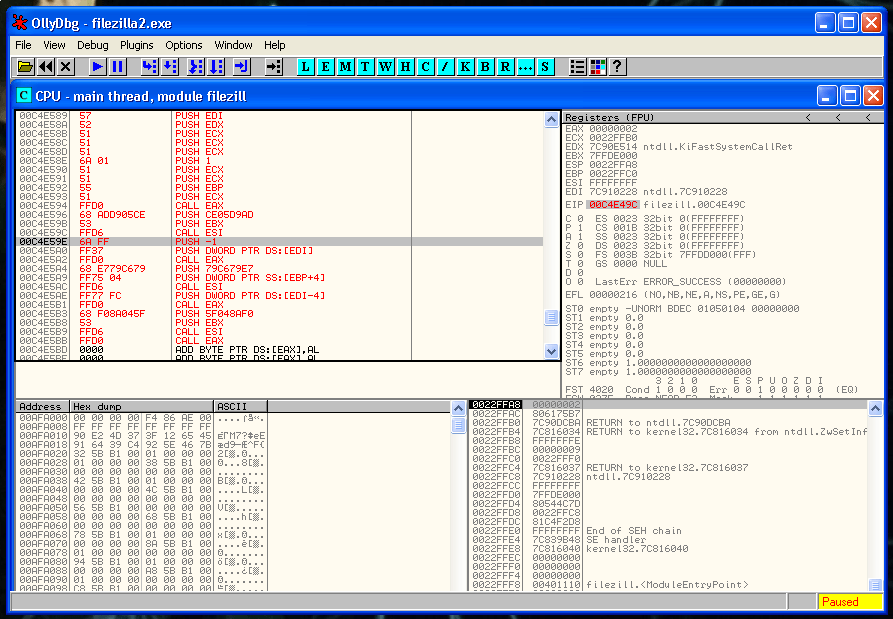Select stack row filezill.<ModuleEntryPoint>
The image size is (893, 619).
click(x=669, y=585)
